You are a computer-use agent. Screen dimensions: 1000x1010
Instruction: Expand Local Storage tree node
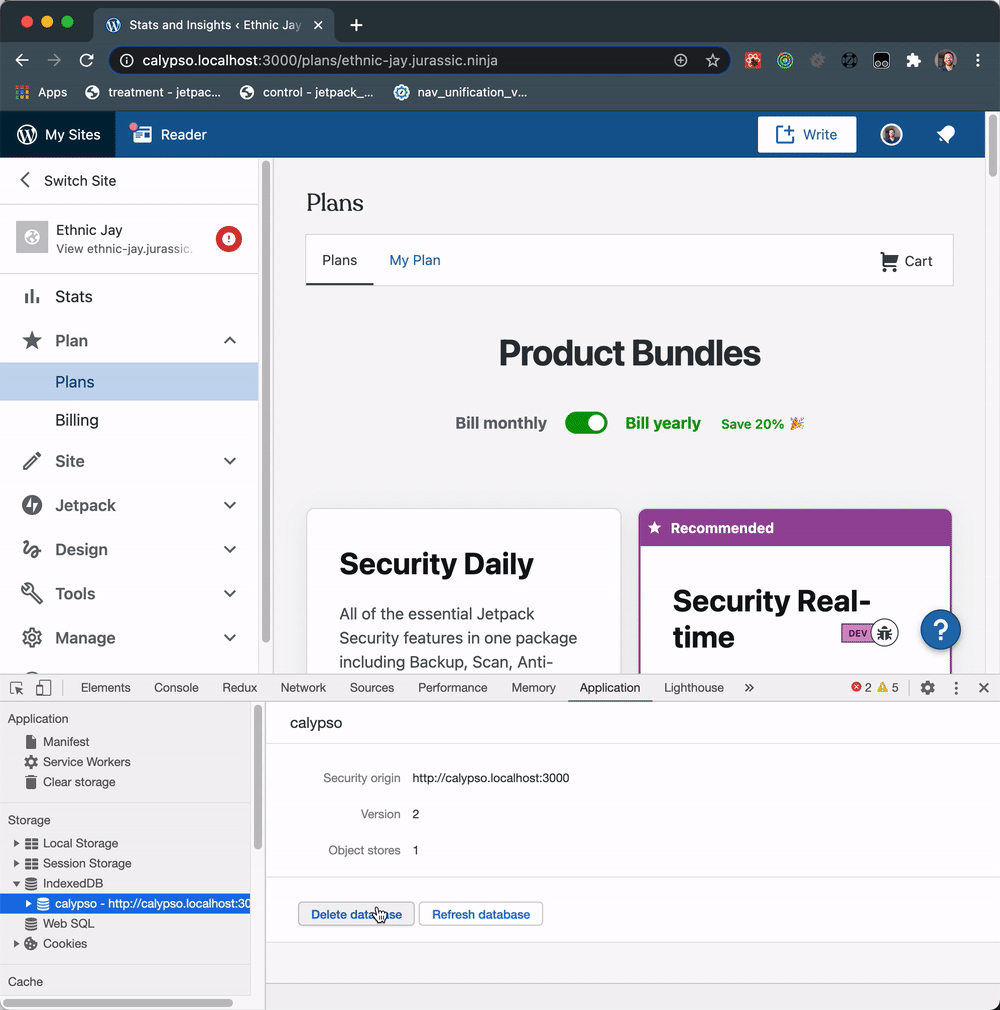pyautogui.click(x=17, y=843)
